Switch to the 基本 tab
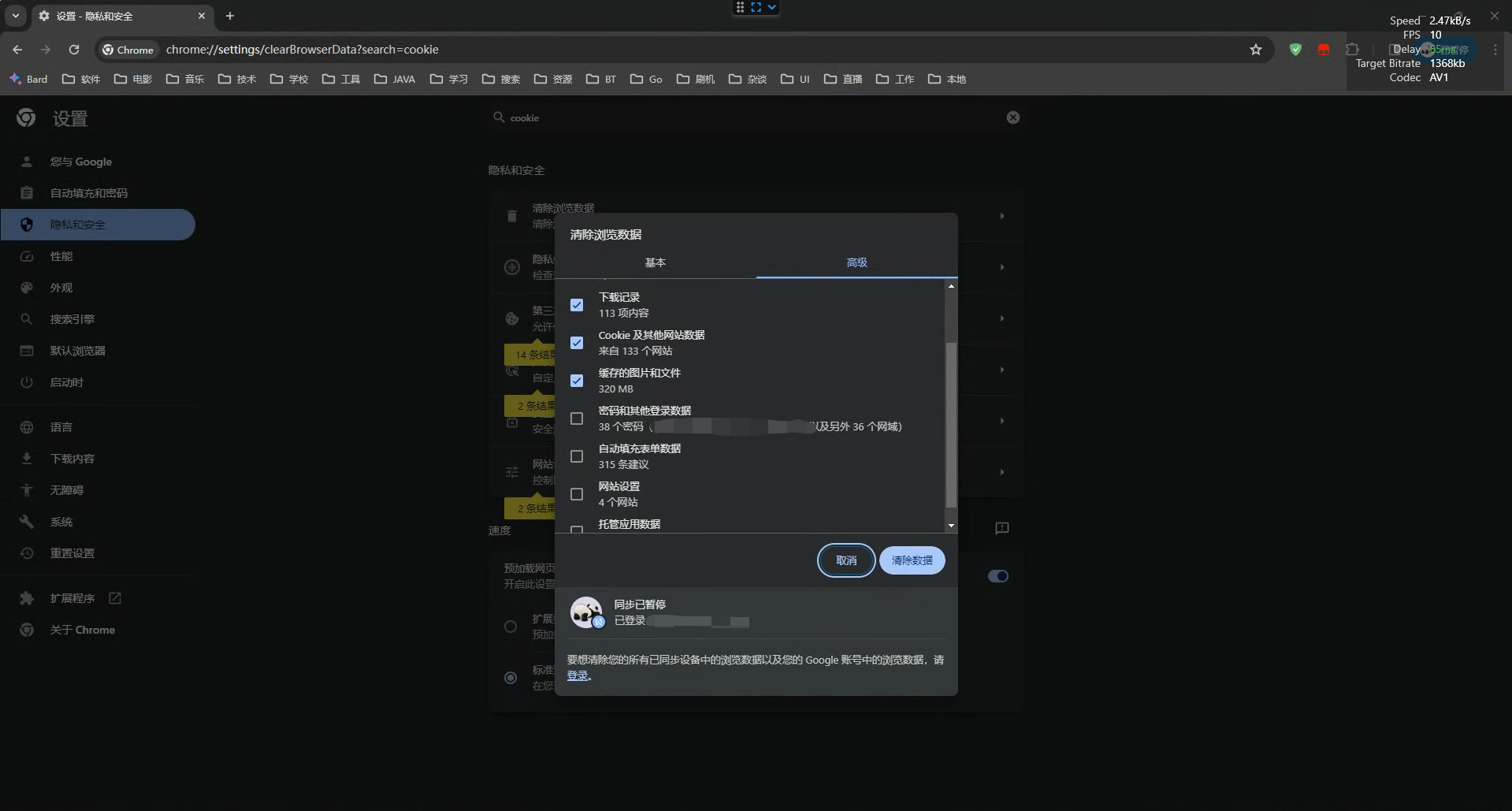 [x=655, y=262]
